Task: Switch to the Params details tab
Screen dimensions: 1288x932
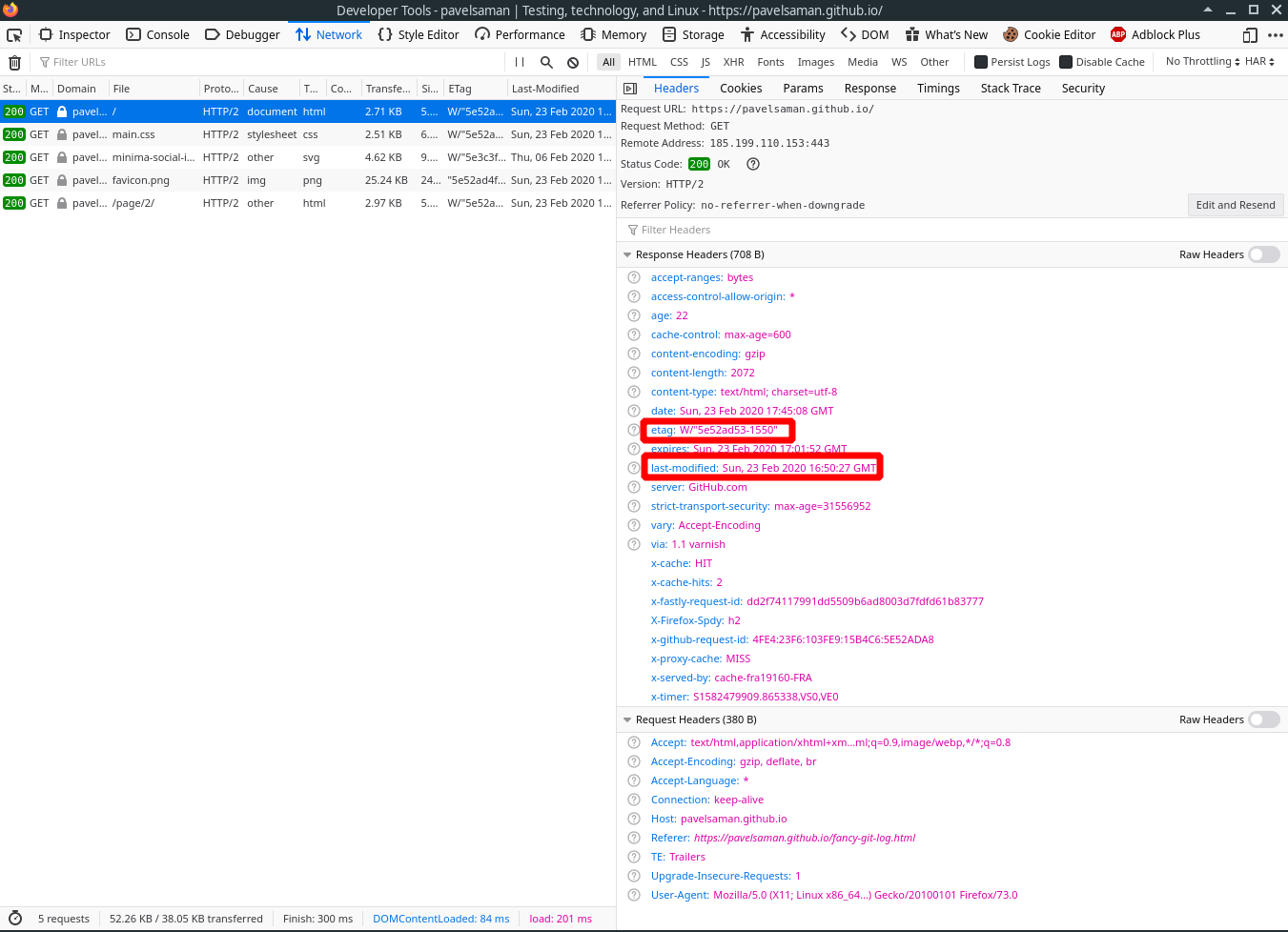Action: click(803, 89)
